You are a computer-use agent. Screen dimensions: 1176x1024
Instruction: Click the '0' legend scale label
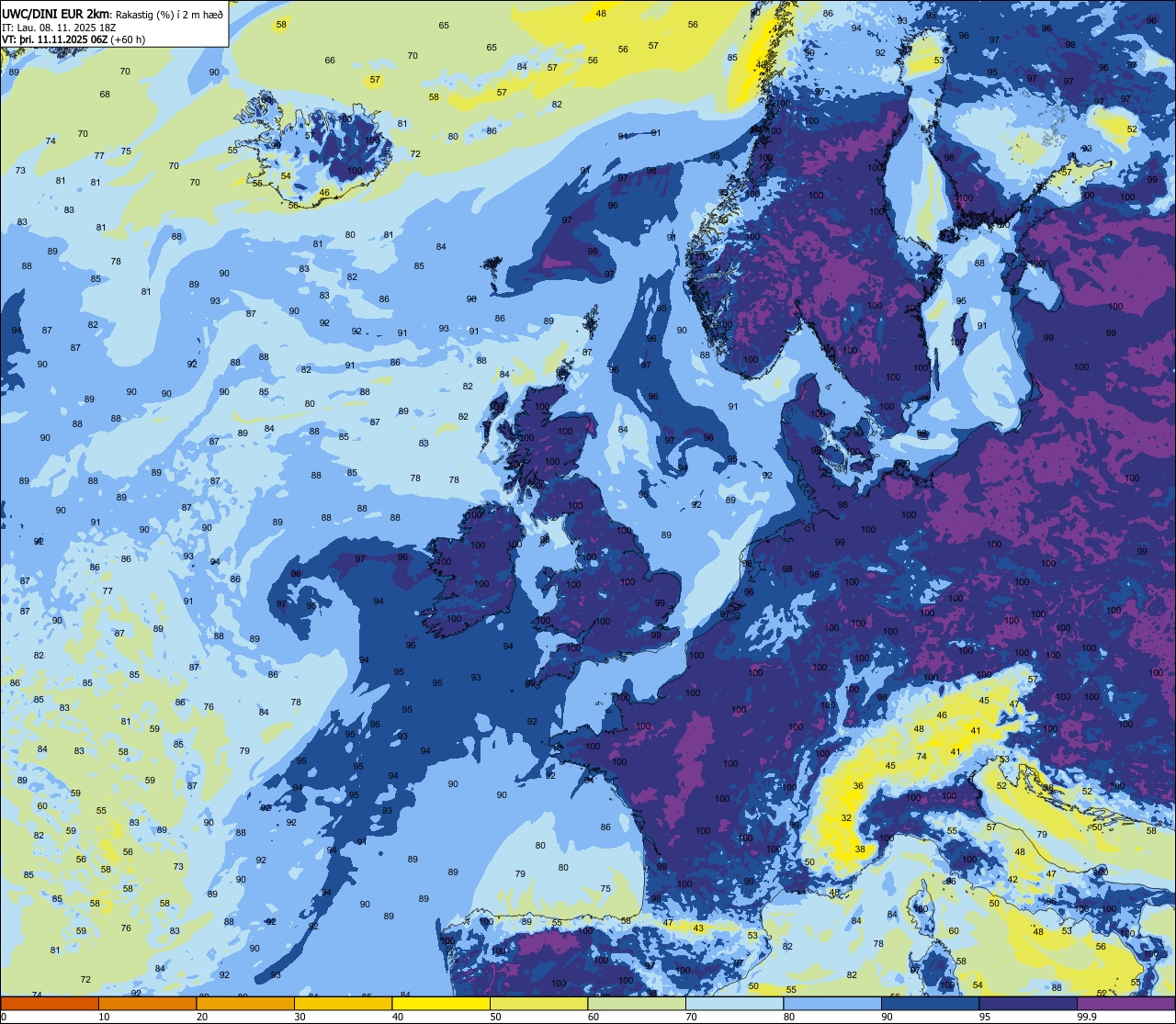6,1017
